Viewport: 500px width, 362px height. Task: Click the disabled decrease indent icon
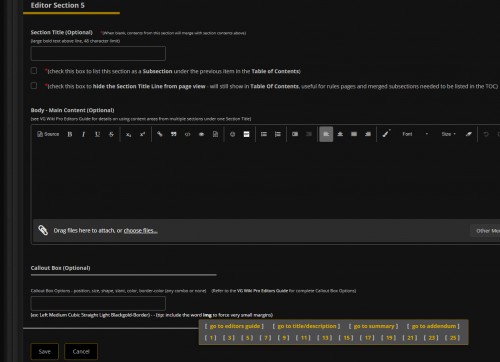point(309,134)
